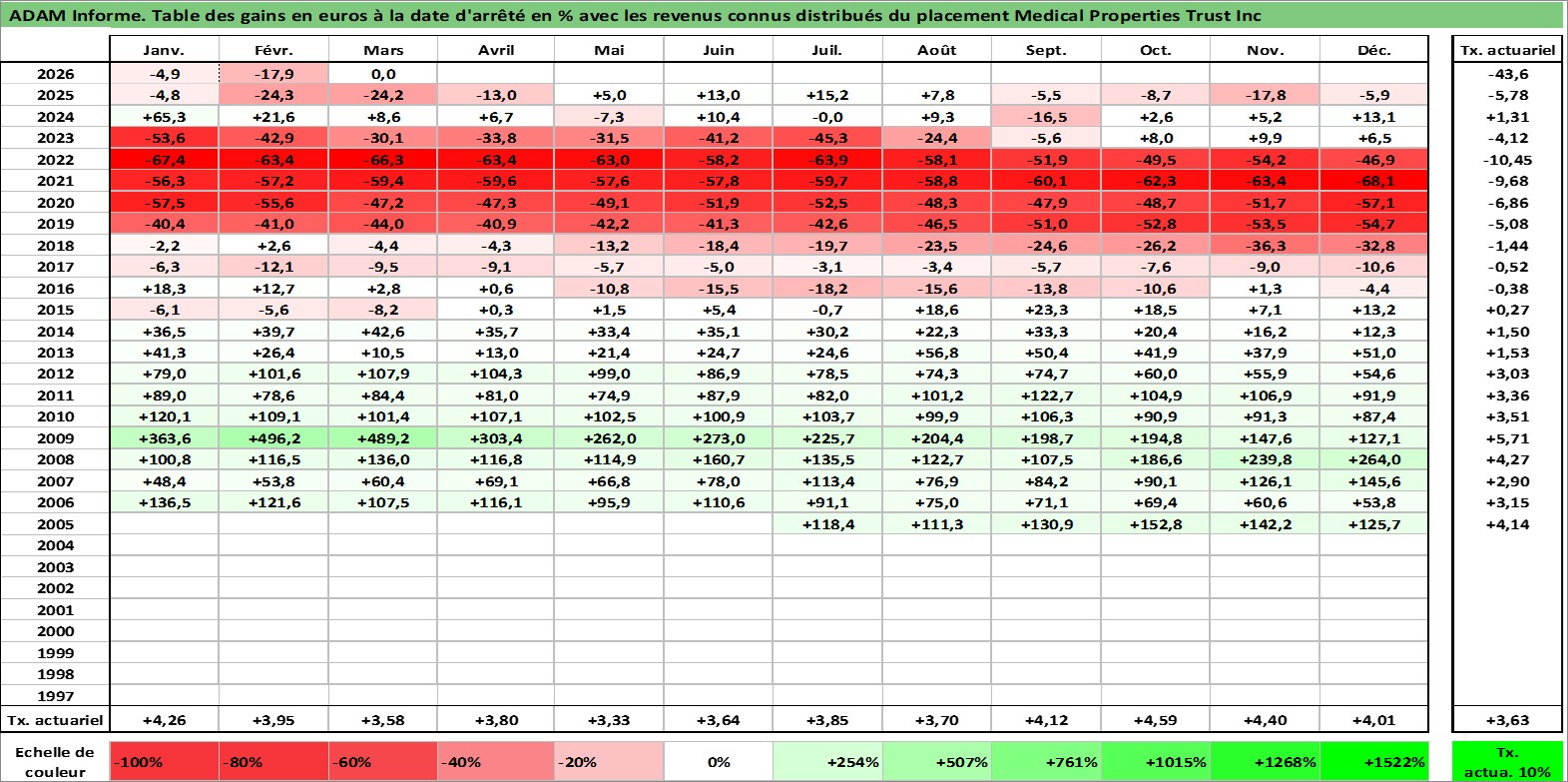Click the -60% legend swatch
Screen dimensions: 1568x782
pyautogui.click(x=383, y=761)
